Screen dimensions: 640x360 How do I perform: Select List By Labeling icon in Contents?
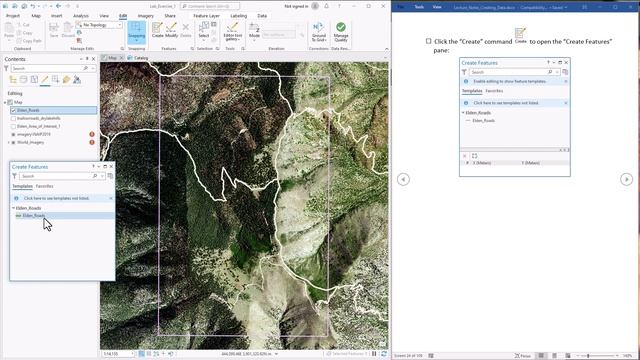66,80
